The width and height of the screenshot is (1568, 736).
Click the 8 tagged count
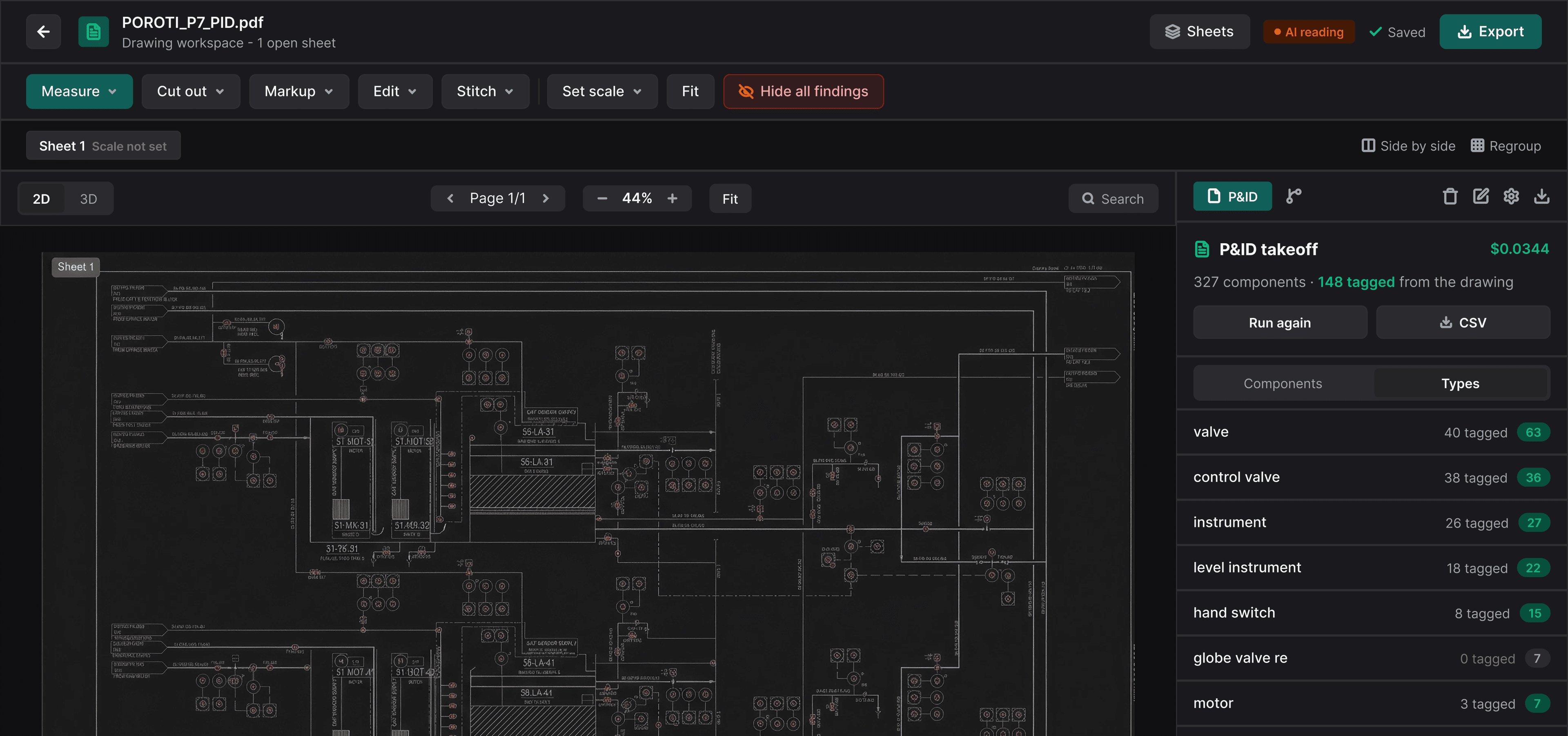[x=1481, y=613]
